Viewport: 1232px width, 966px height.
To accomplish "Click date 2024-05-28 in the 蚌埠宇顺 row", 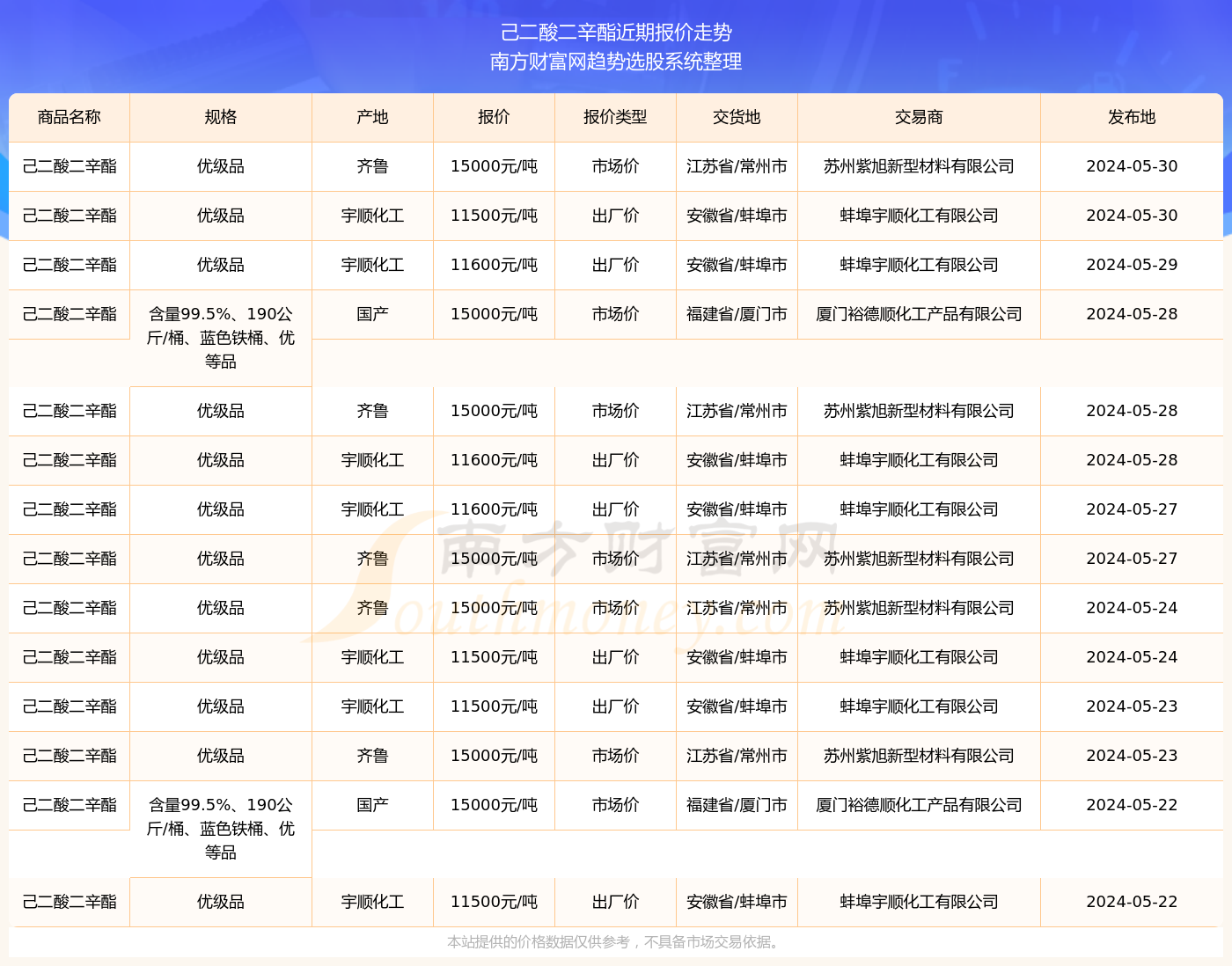I will coord(1132,460).
